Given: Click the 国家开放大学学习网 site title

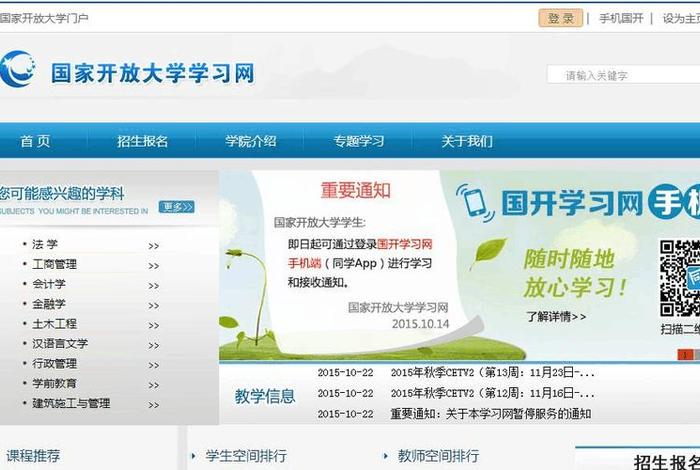Looking at the screenshot, I should [x=153, y=73].
